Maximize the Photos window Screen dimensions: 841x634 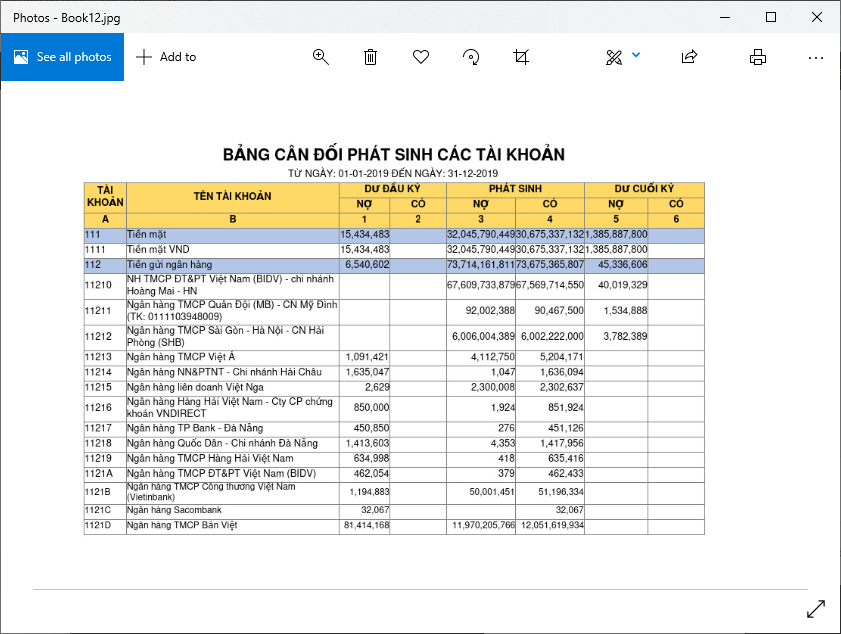pyautogui.click(x=771, y=17)
